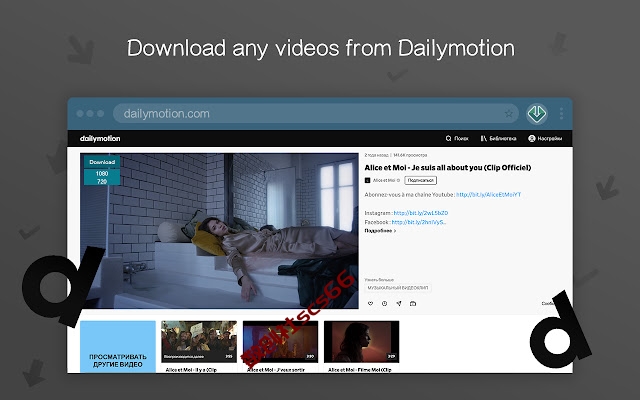Screen dimensions: 640x400
Task: Click the Download button over the video
Action: click(x=102, y=162)
